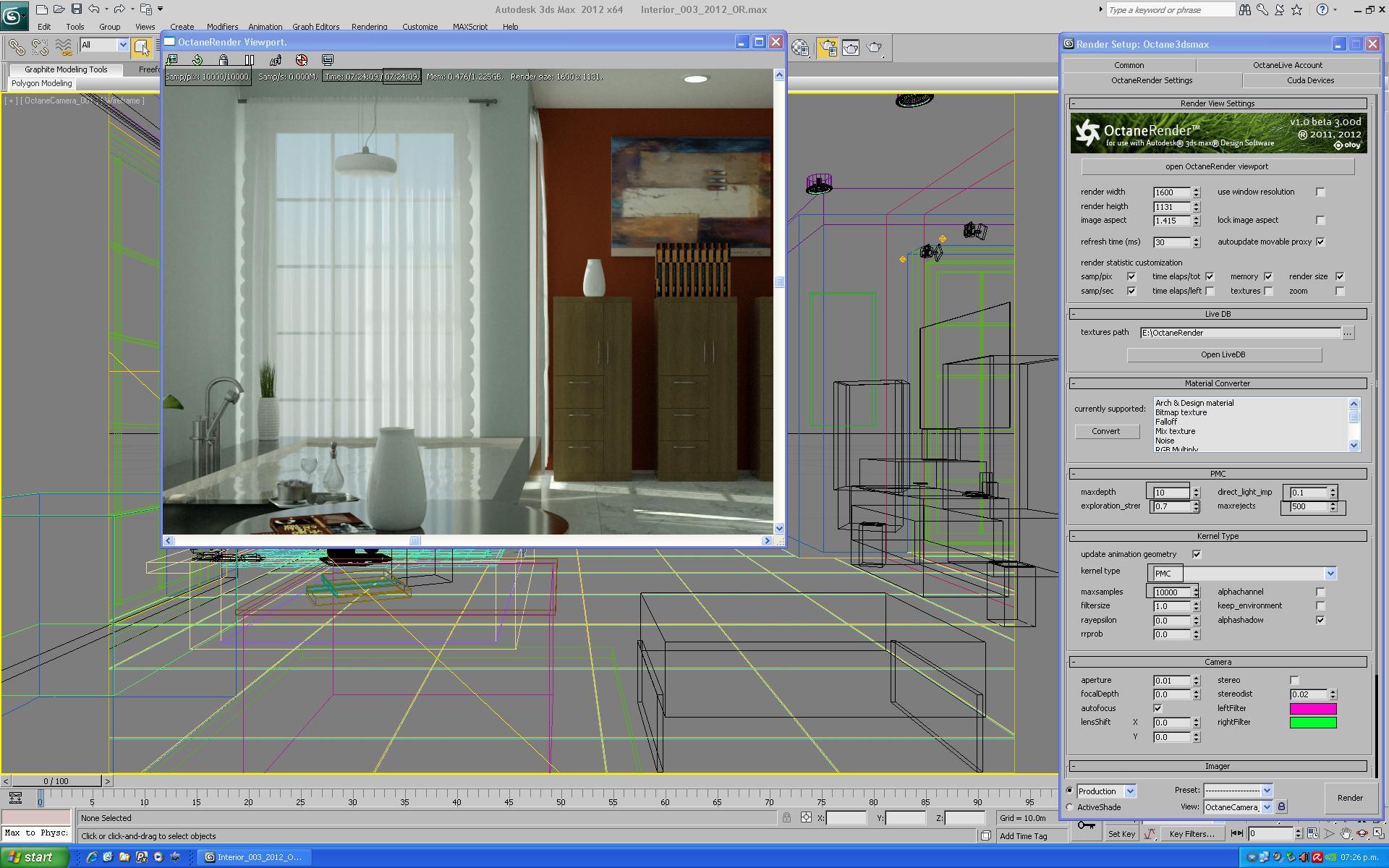Click the Orbit viewport navigation icon
Image resolution: width=1389 pixels, height=868 pixels.
[x=1362, y=833]
